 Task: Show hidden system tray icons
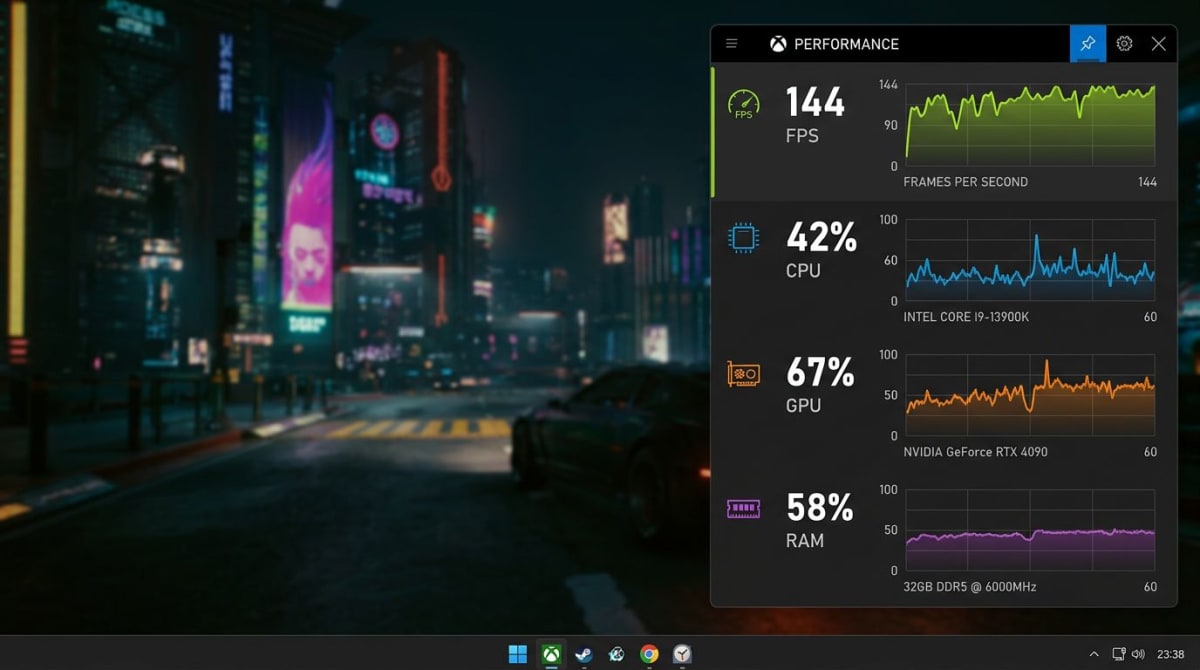1094,654
